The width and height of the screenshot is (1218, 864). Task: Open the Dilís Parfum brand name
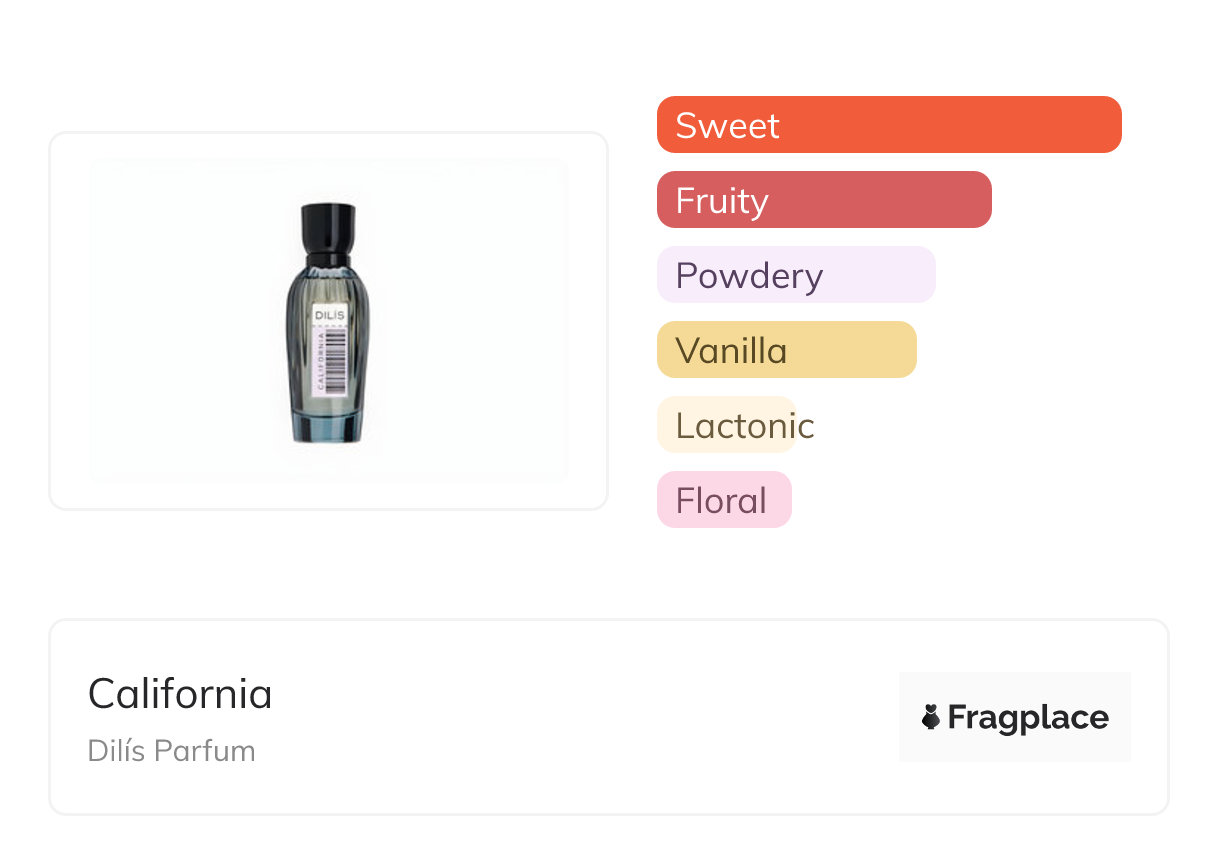(x=171, y=751)
